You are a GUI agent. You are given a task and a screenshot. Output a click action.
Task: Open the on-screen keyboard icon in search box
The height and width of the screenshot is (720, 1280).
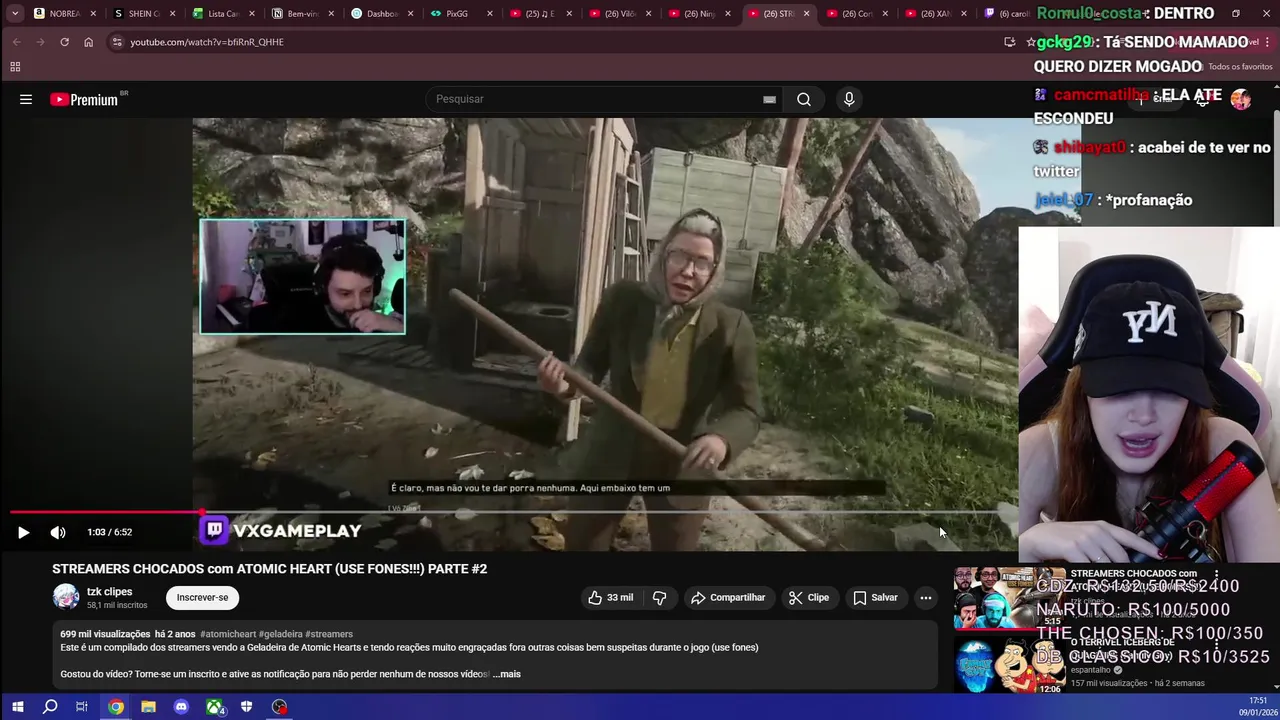[x=769, y=99]
